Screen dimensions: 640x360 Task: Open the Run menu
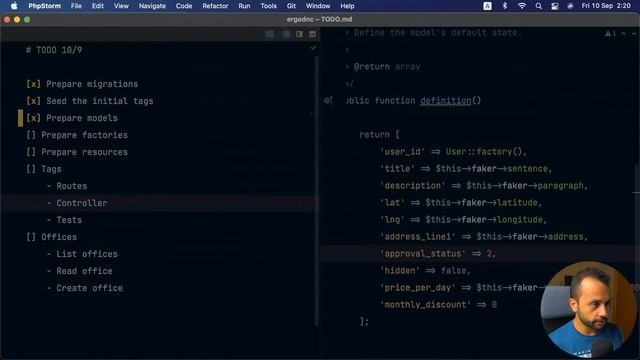244,6
